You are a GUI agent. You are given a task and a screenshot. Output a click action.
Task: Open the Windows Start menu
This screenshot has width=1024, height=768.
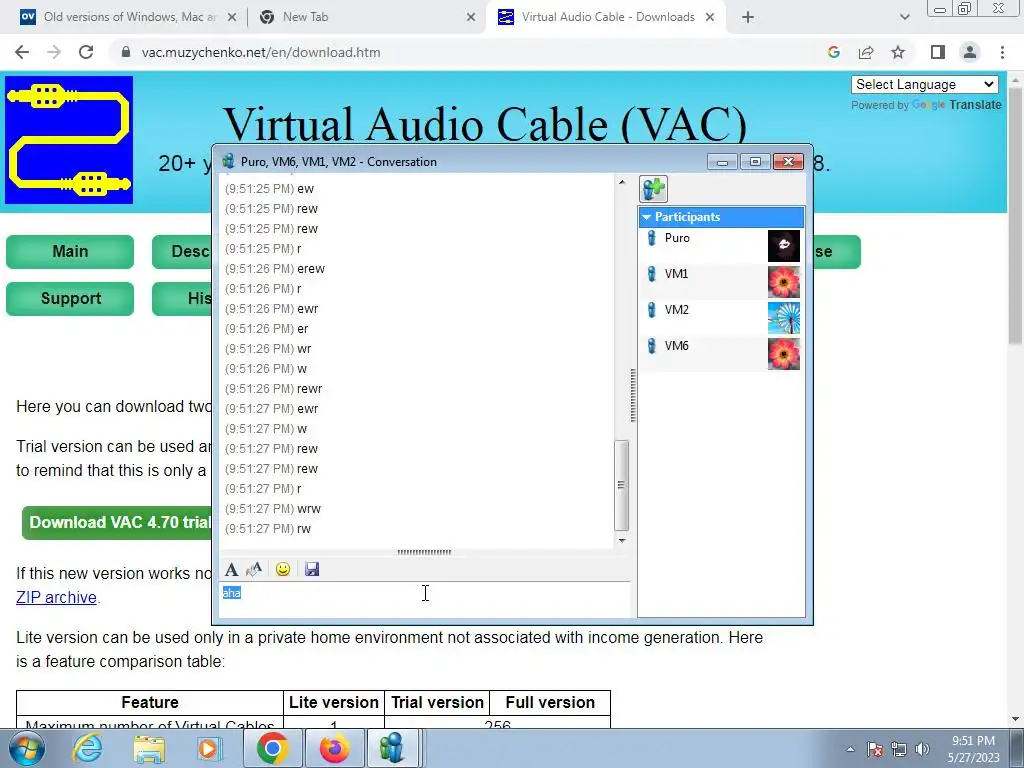(x=27, y=748)
